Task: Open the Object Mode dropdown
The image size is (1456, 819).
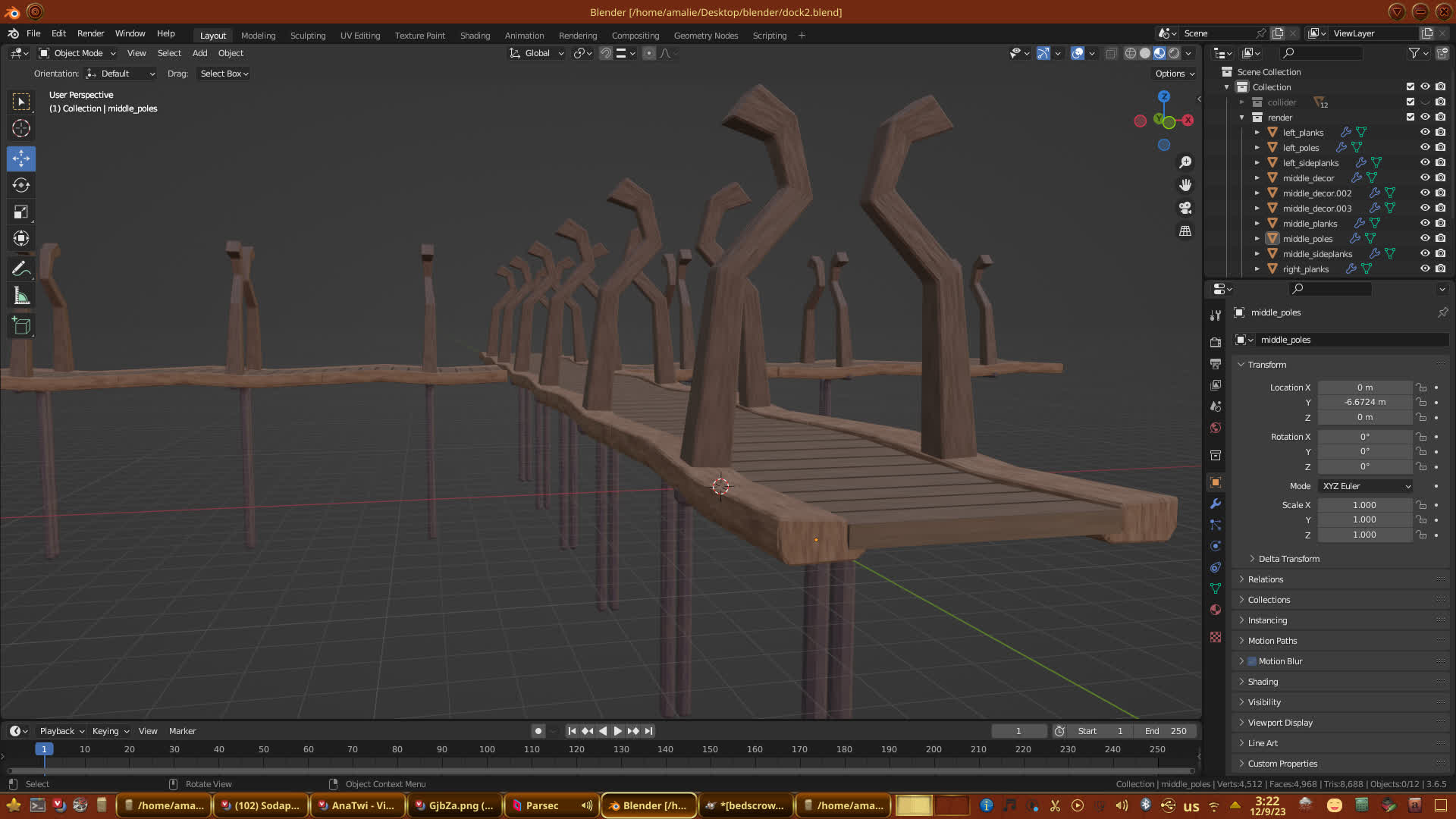Action: pos(77,53)
